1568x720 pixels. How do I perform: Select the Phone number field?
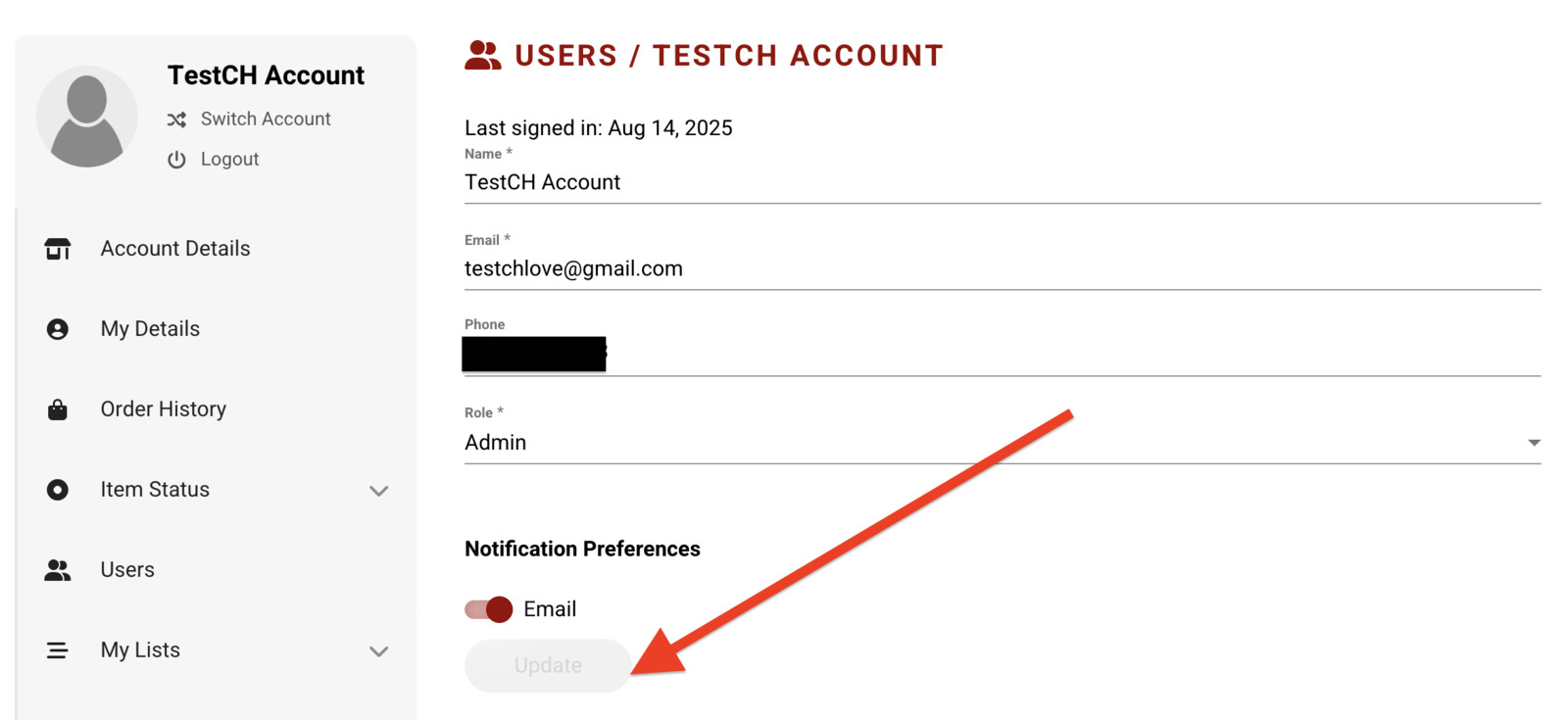click(x=1002, y=355)
